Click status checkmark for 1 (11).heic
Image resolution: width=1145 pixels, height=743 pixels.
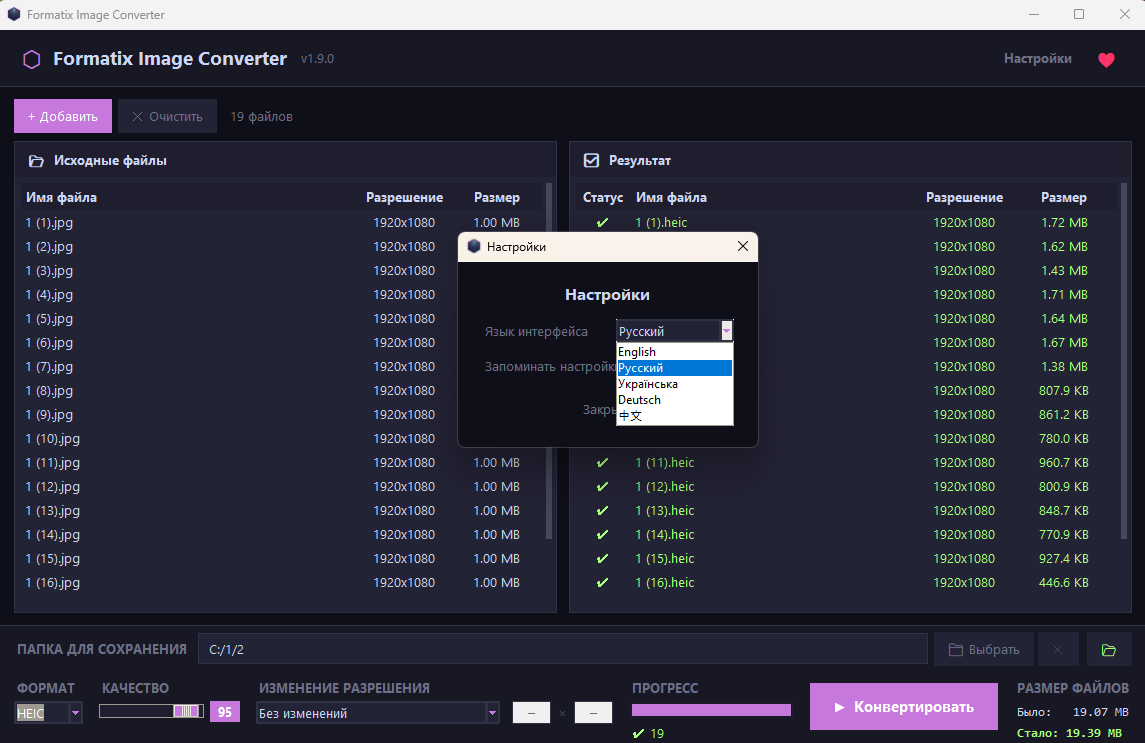(602, 462)
